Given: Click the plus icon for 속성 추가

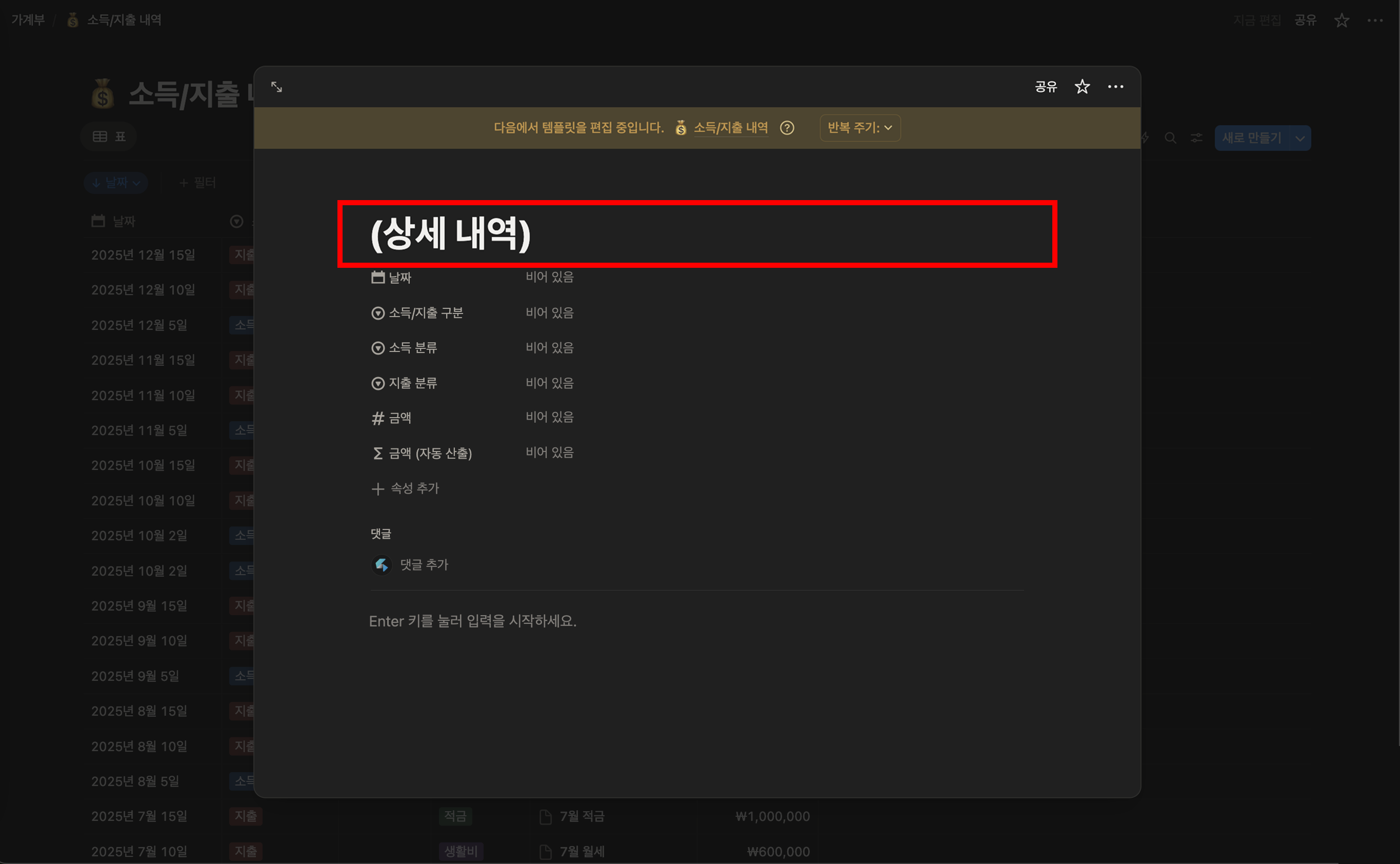Looking at the screenshot, I should coord(377,489).
